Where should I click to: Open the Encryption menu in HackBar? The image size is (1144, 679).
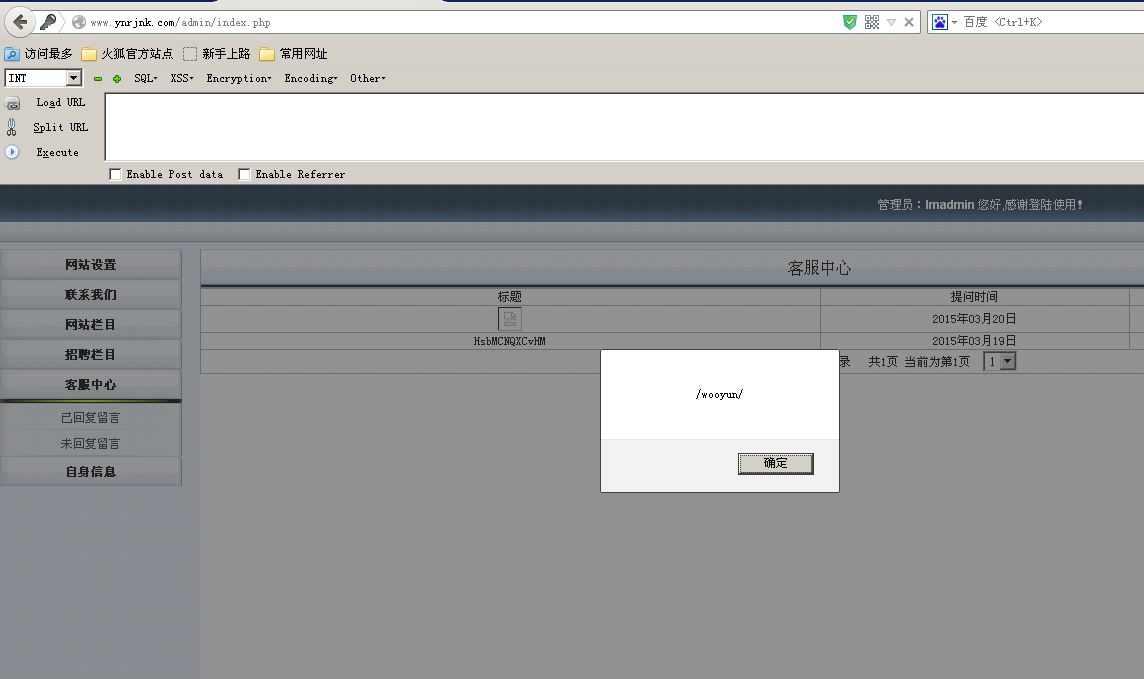[x=239, y=78]
